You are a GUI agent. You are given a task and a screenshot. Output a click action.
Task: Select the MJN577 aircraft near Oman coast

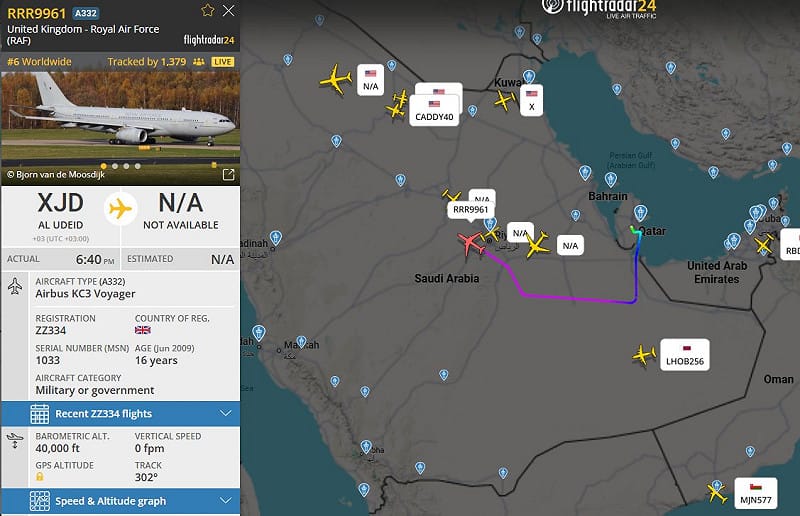(716, 493)
